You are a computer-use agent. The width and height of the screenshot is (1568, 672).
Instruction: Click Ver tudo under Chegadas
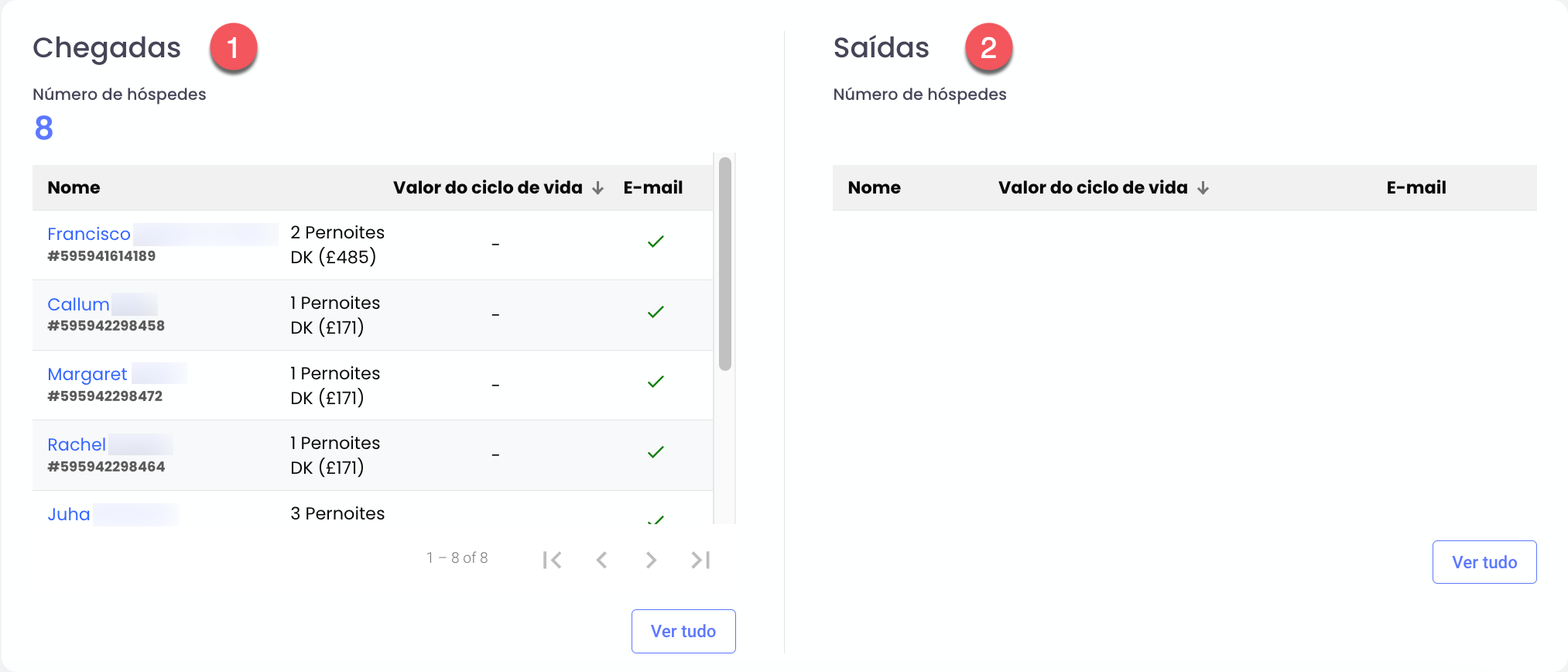click(683, 631)
